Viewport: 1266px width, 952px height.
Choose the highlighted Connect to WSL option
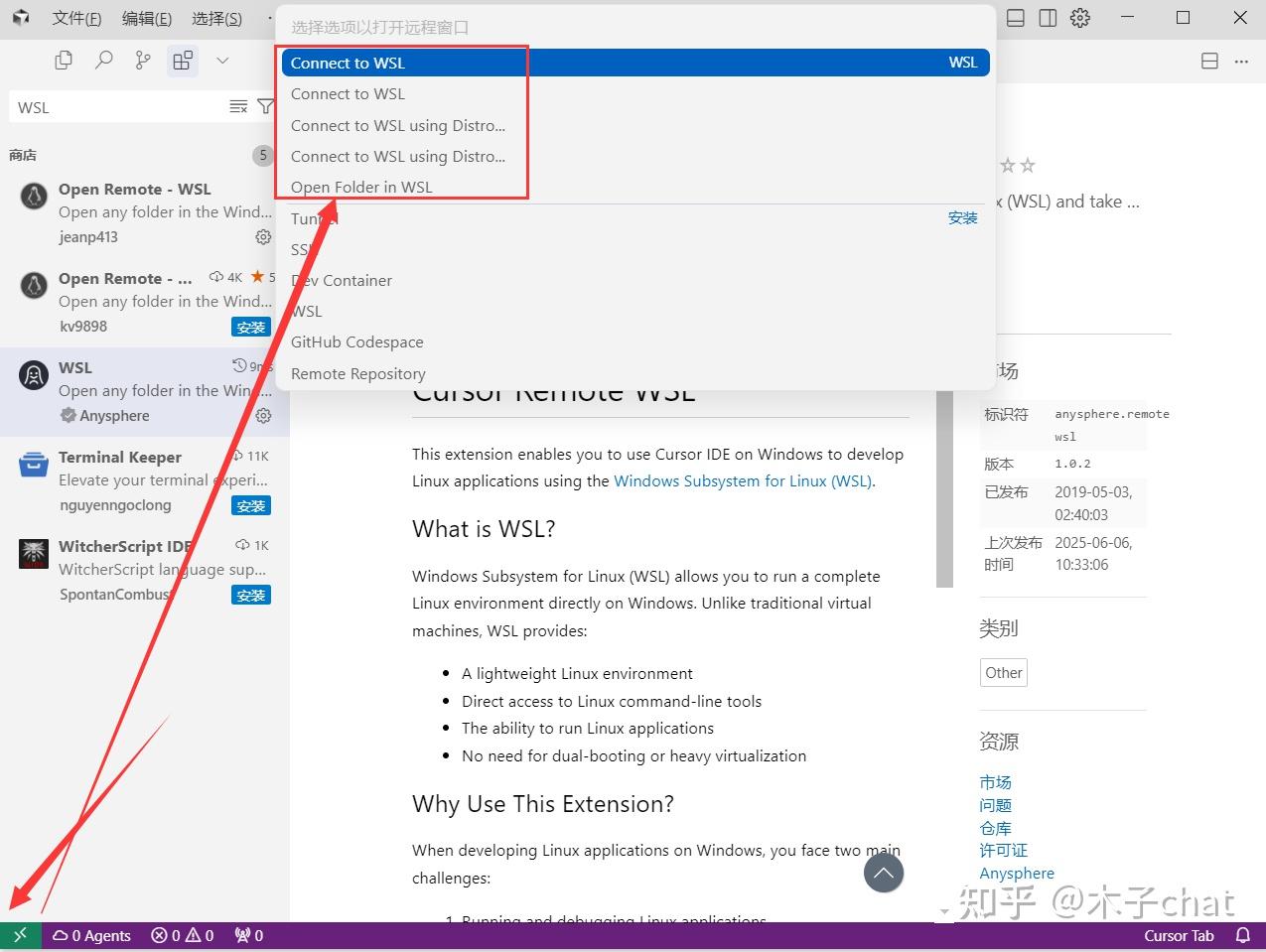[x=635, y=63]
